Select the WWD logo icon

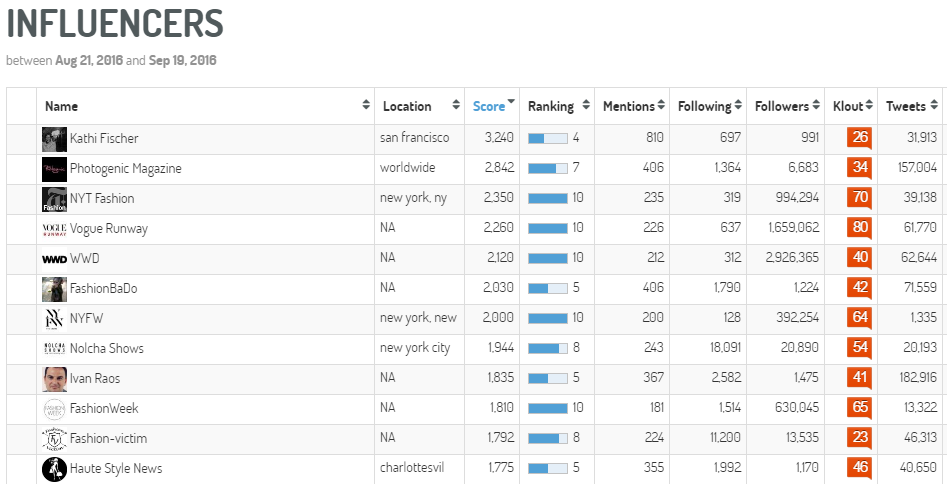click(x=54, y=259)
